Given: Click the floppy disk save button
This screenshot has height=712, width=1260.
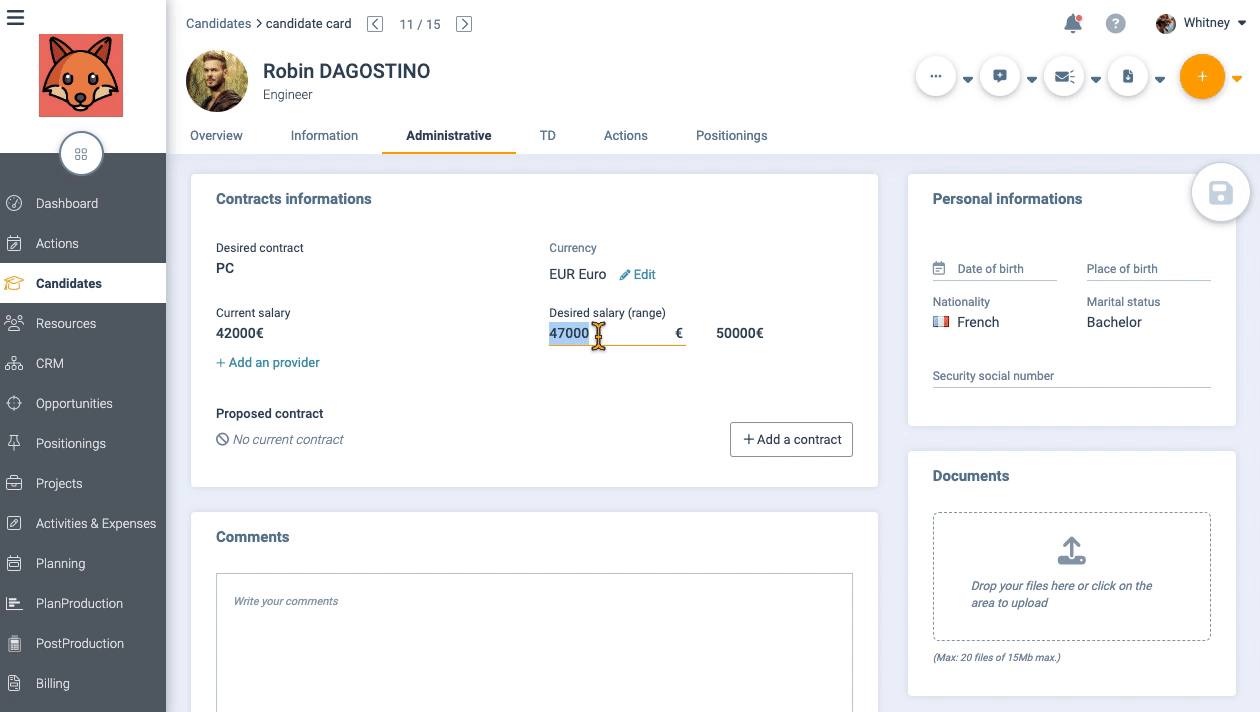Looking at the screenshot, I should 1220,193.
